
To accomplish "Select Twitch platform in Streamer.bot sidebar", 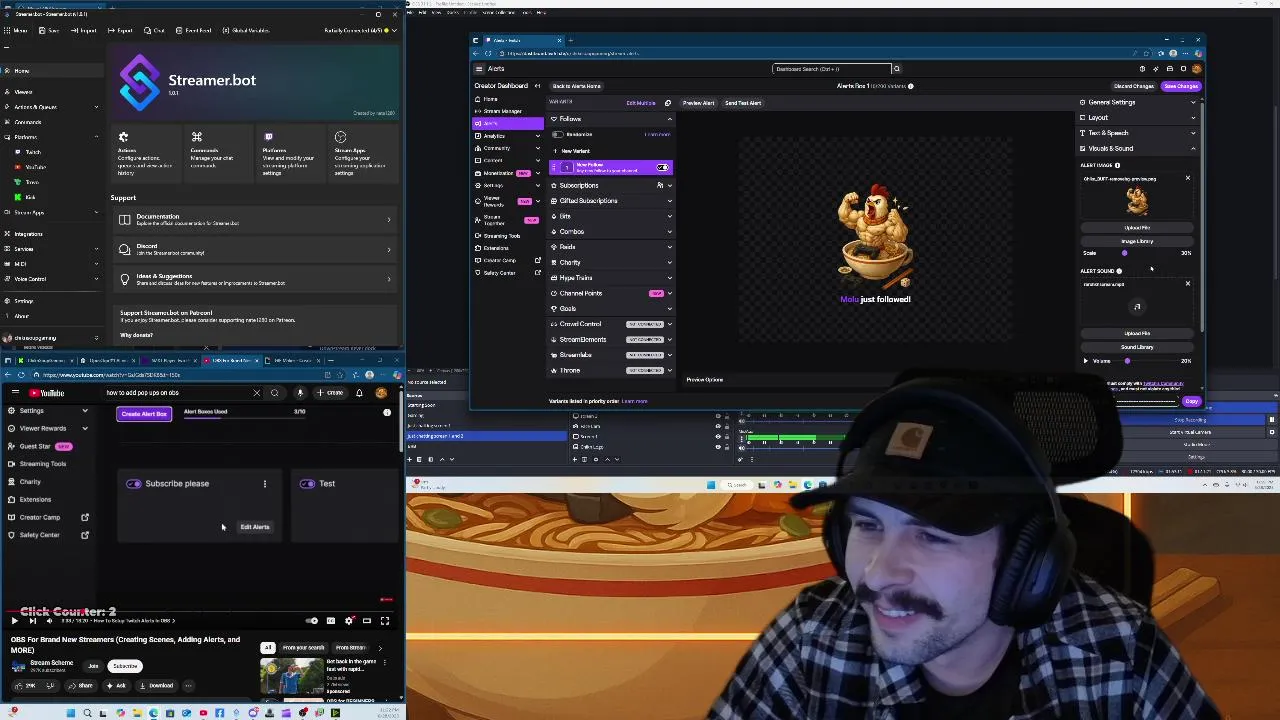I will [33, 152].
